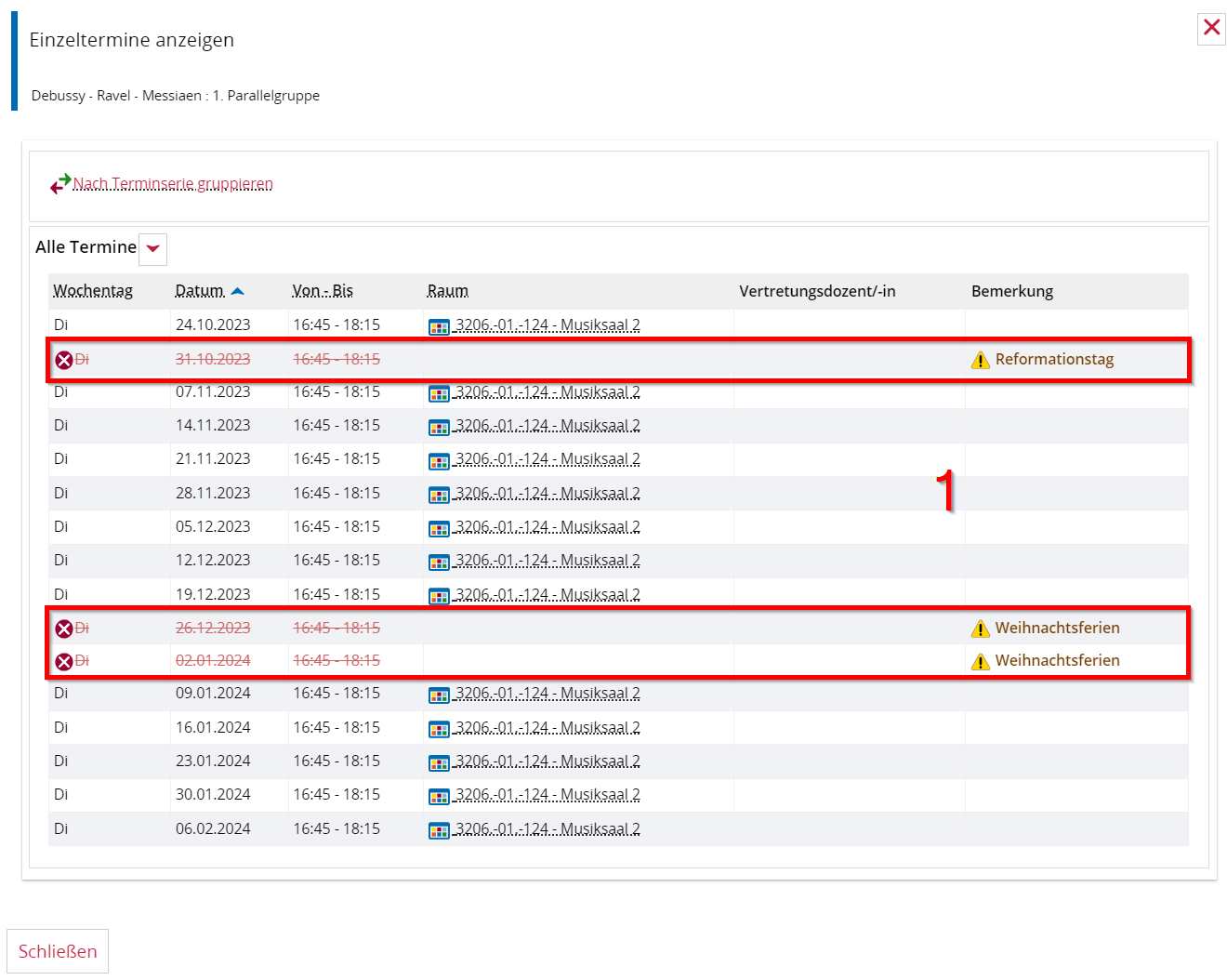
Task: Open the Musiksaal 2 room link for 23.01.2024
Action: click(x=548, y=761)
